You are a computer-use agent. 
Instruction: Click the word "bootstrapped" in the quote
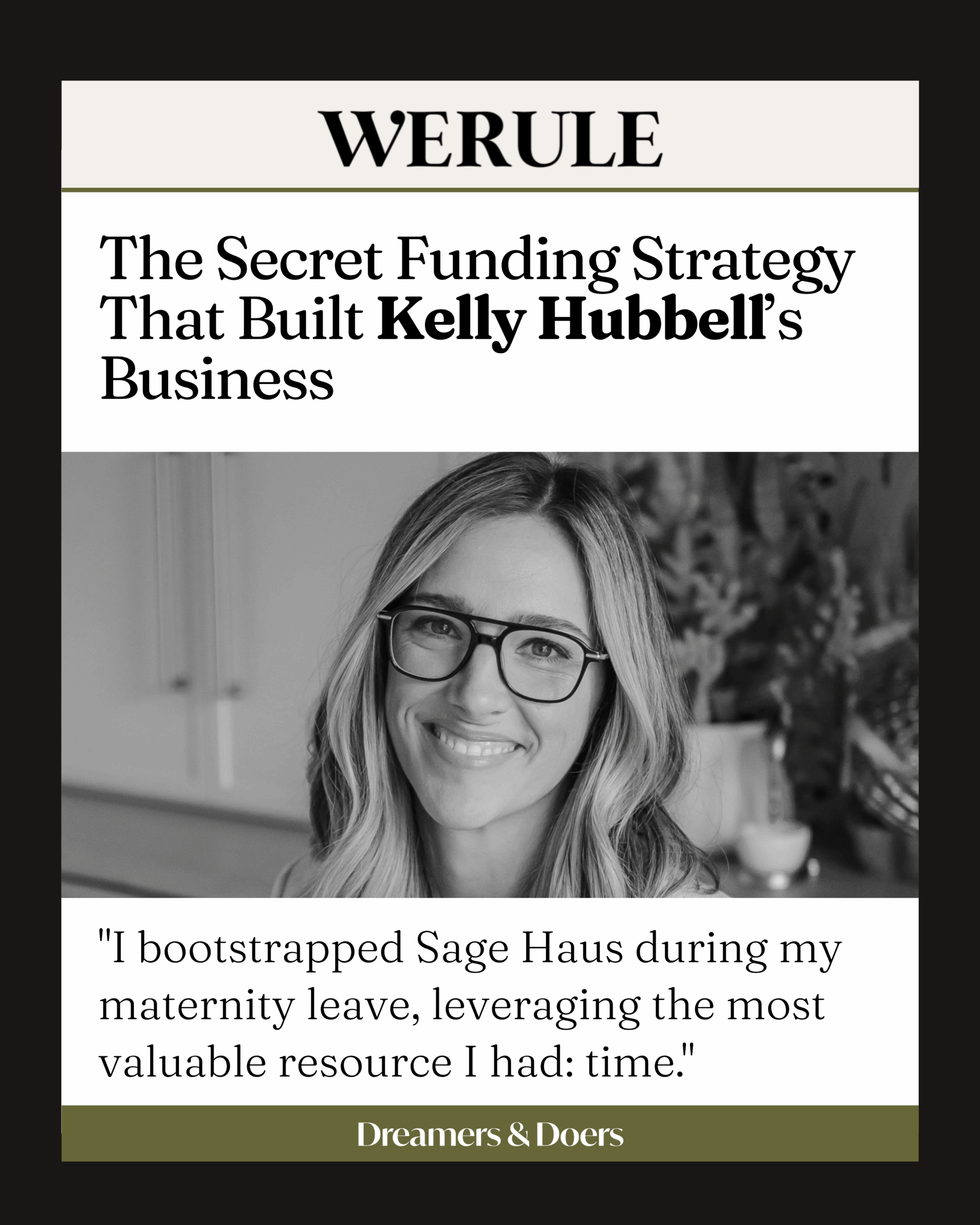click(271, 949)
